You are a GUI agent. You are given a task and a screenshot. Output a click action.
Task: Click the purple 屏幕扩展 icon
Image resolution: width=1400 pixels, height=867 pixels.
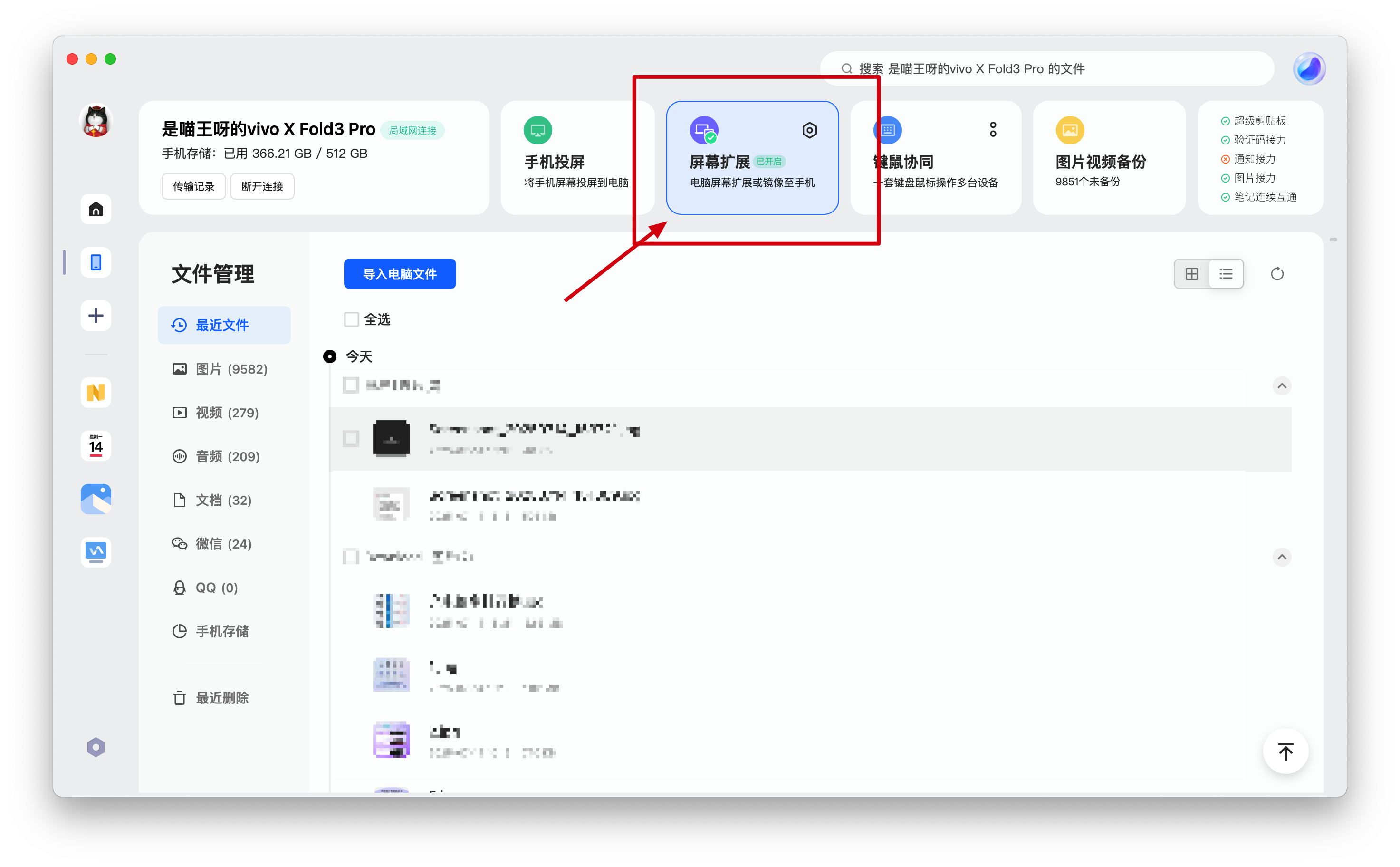(x=704, y=131)
